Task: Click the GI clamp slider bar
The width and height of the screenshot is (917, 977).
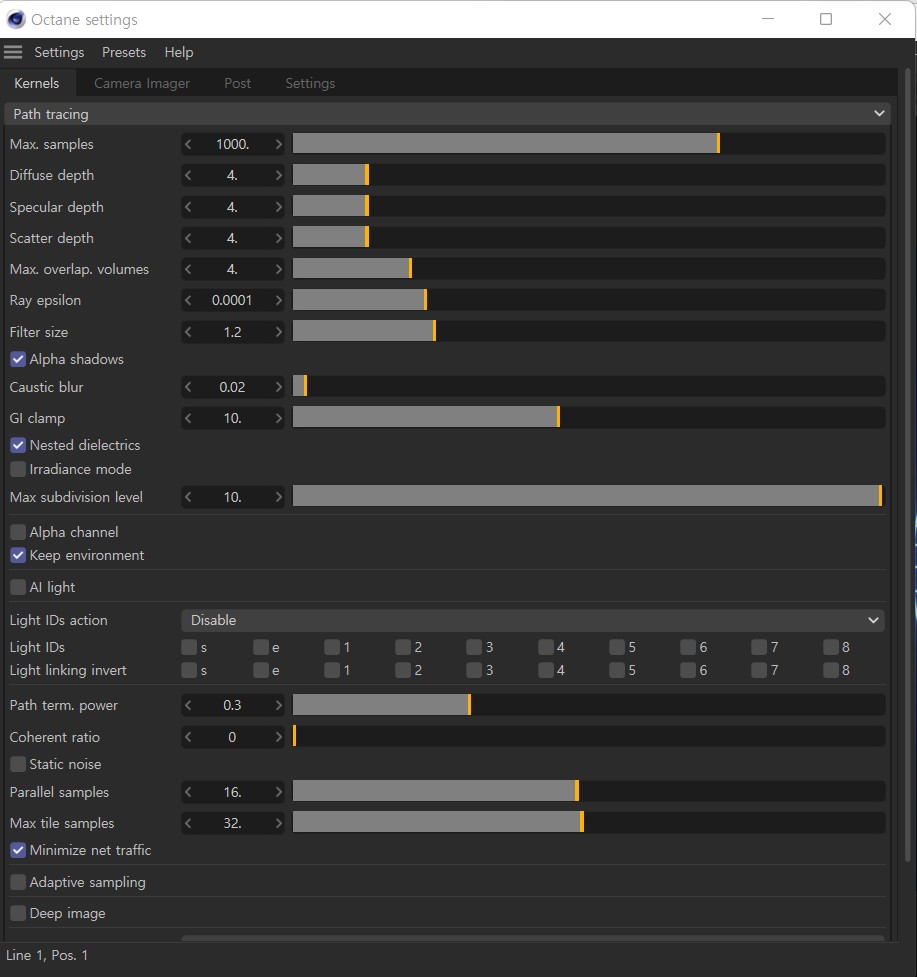Action: pos(589,418)
